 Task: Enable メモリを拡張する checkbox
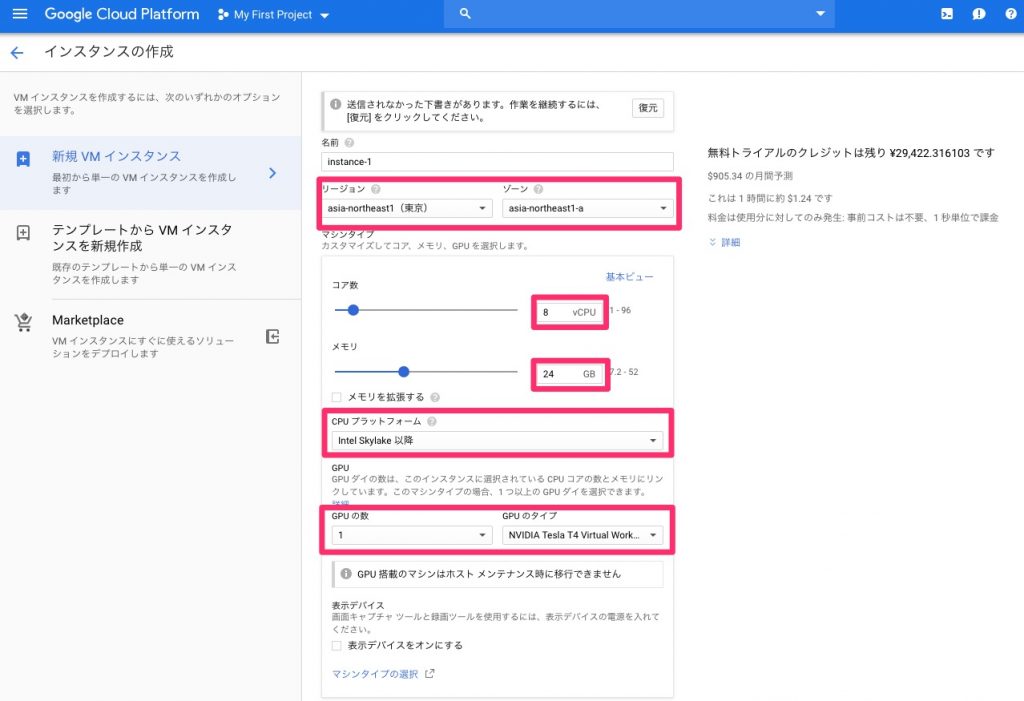tap(337, 397)
